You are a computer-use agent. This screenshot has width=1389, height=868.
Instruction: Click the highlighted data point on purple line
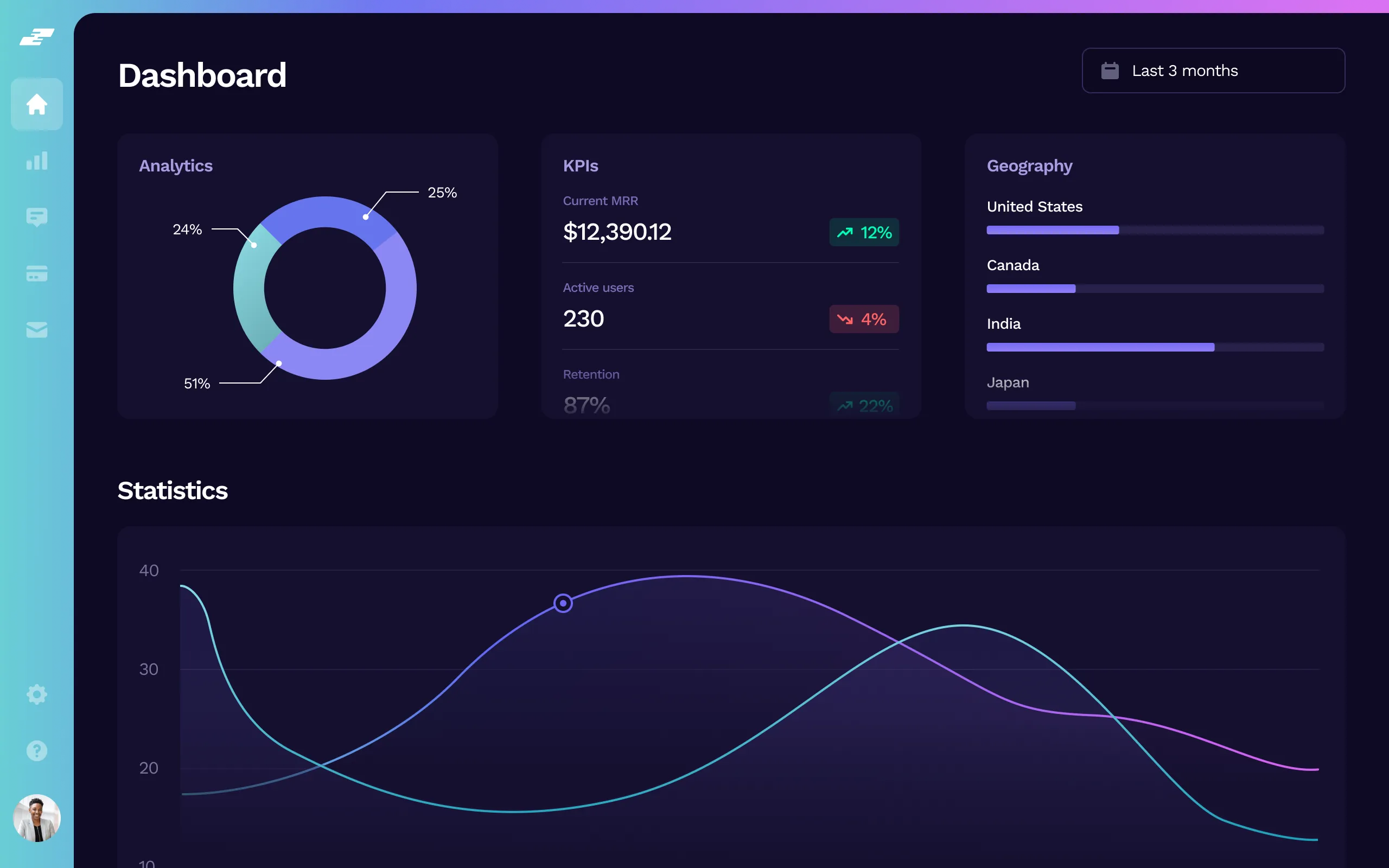click(563, 603)
